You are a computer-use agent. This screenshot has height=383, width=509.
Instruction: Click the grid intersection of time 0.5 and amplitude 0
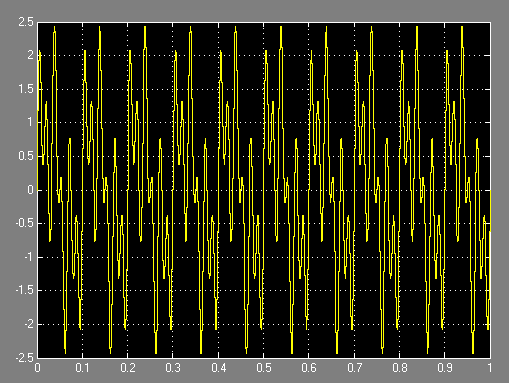264,190
